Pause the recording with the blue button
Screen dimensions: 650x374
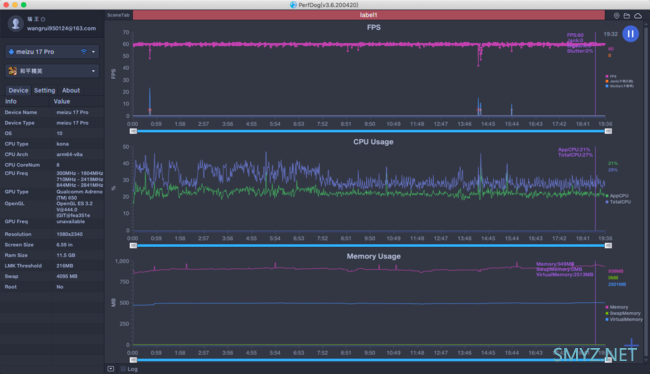coord(630,34)
